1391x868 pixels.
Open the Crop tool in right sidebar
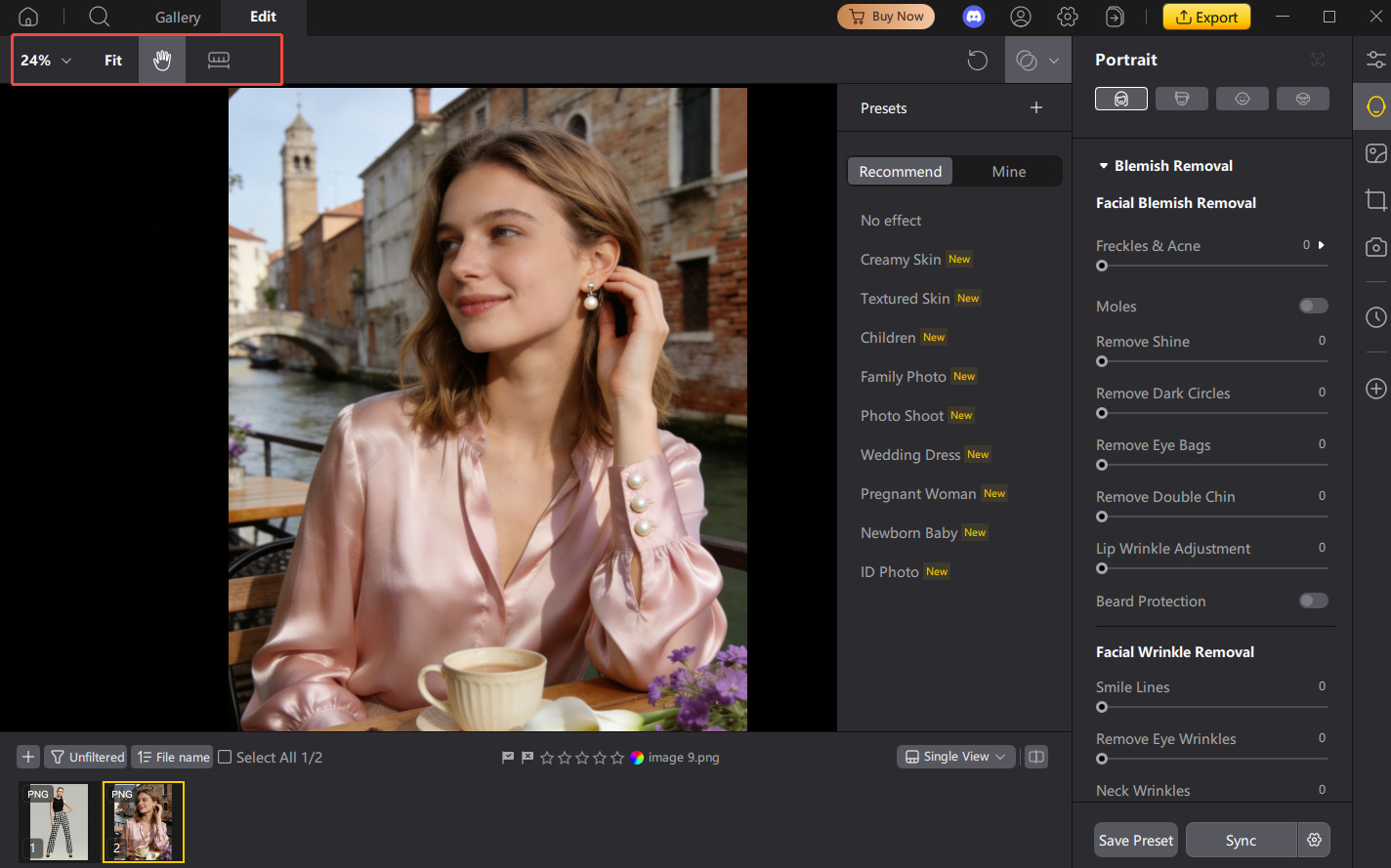coord(1375,200)
